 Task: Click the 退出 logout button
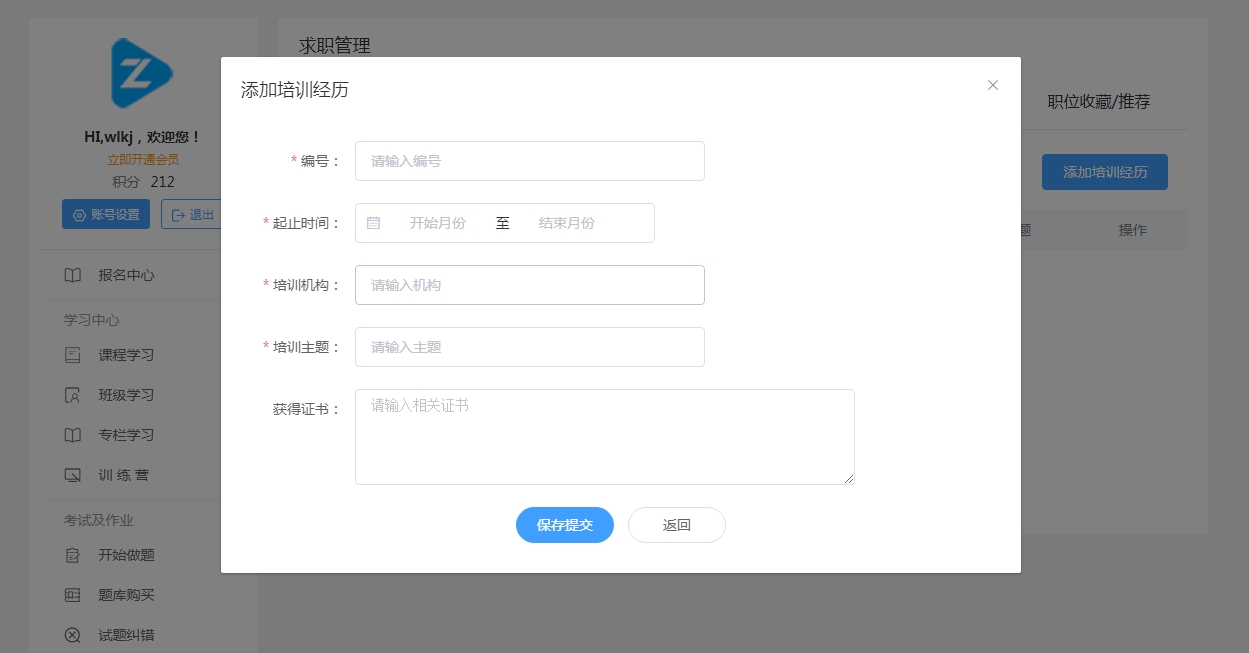pyautogui.click(x=193, y=215)
